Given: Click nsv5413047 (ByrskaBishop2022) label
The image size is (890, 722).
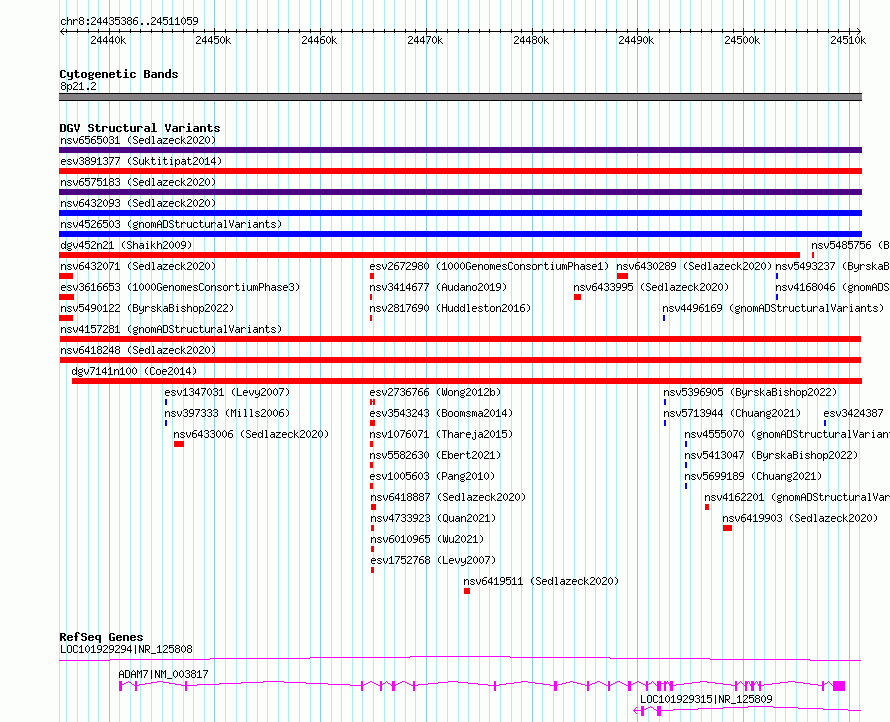Looking at the screenshot, I should 771,455.
